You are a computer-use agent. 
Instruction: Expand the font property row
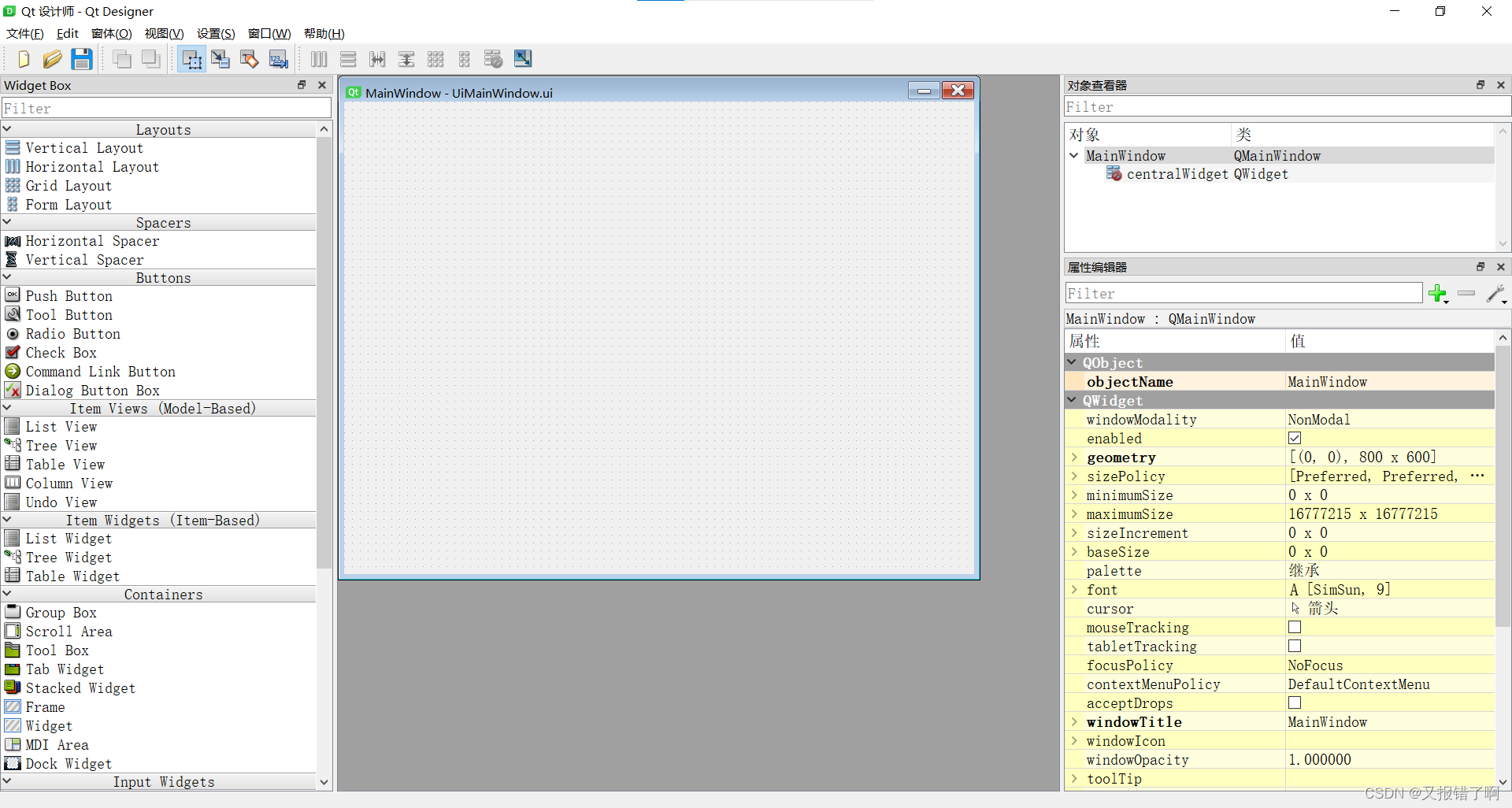[x=1074, y=590]
